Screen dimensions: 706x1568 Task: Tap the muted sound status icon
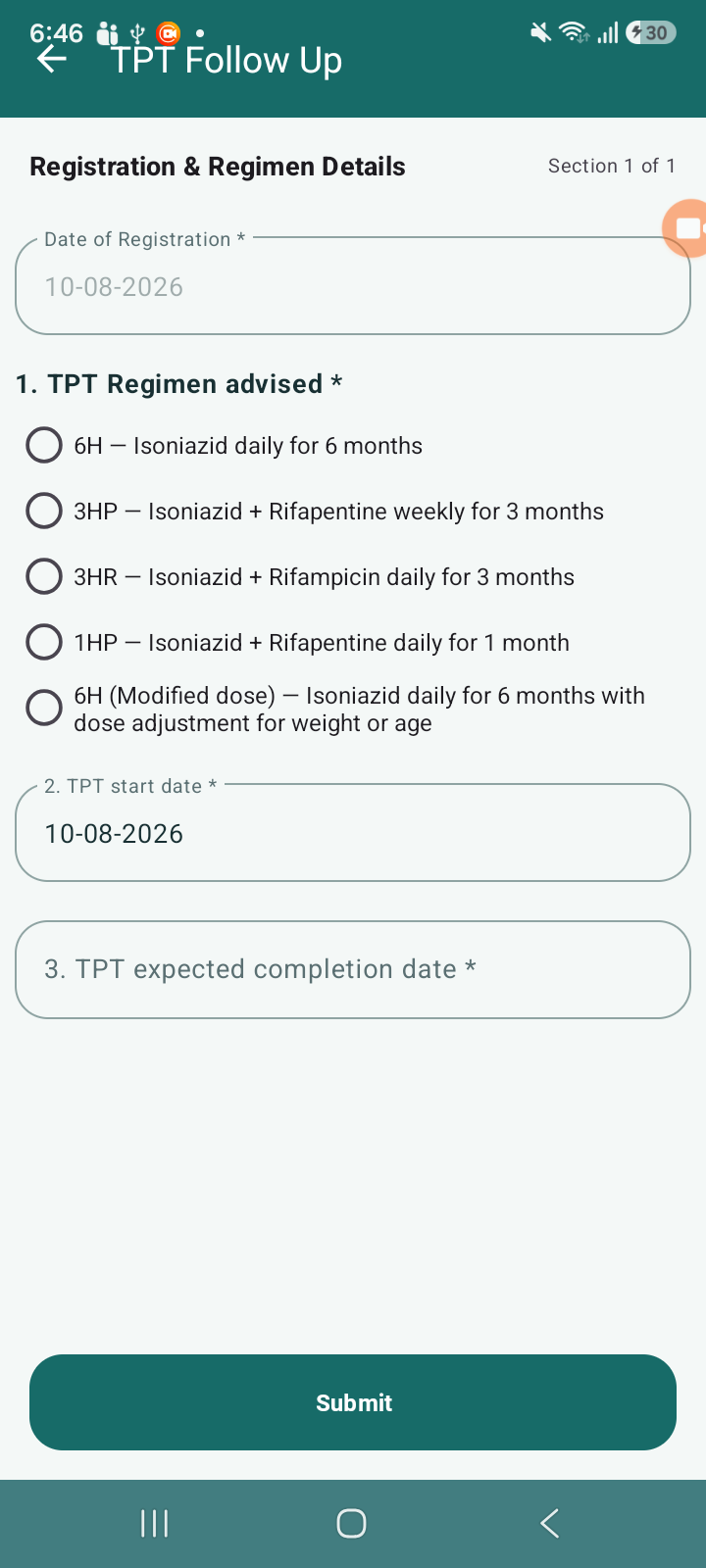coord(540,33)
